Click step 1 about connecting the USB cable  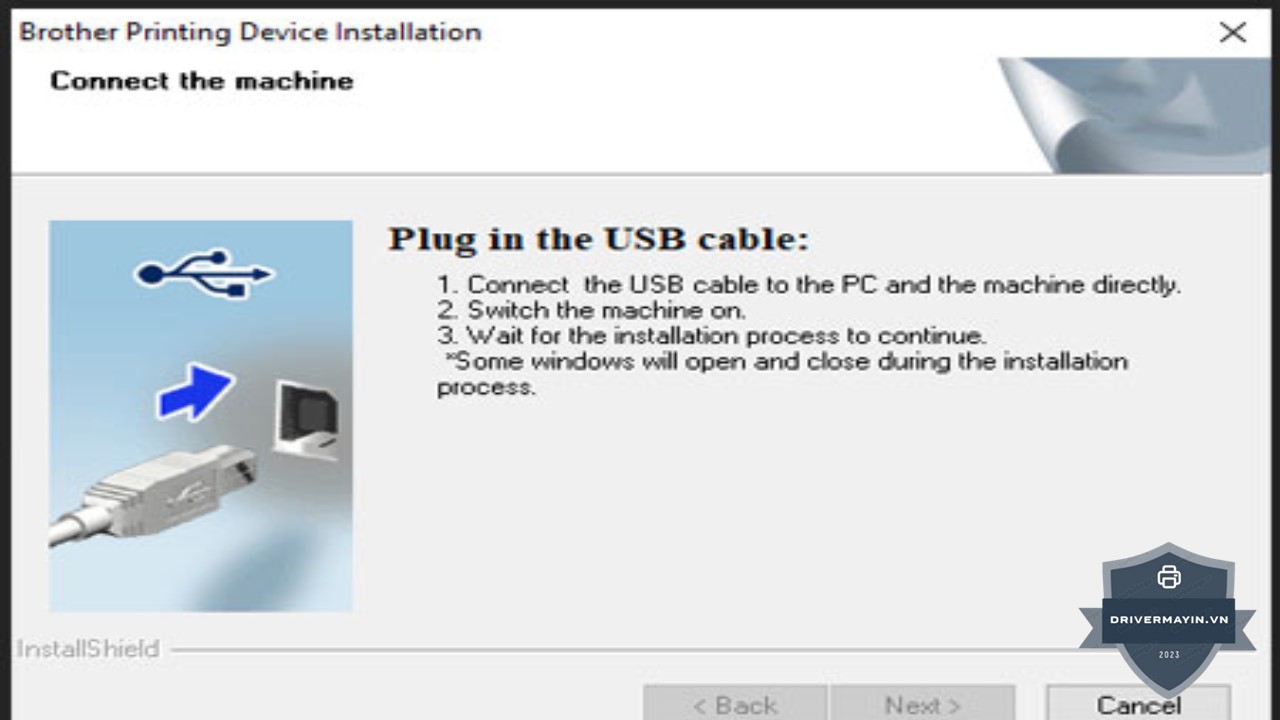pos(808,285)
